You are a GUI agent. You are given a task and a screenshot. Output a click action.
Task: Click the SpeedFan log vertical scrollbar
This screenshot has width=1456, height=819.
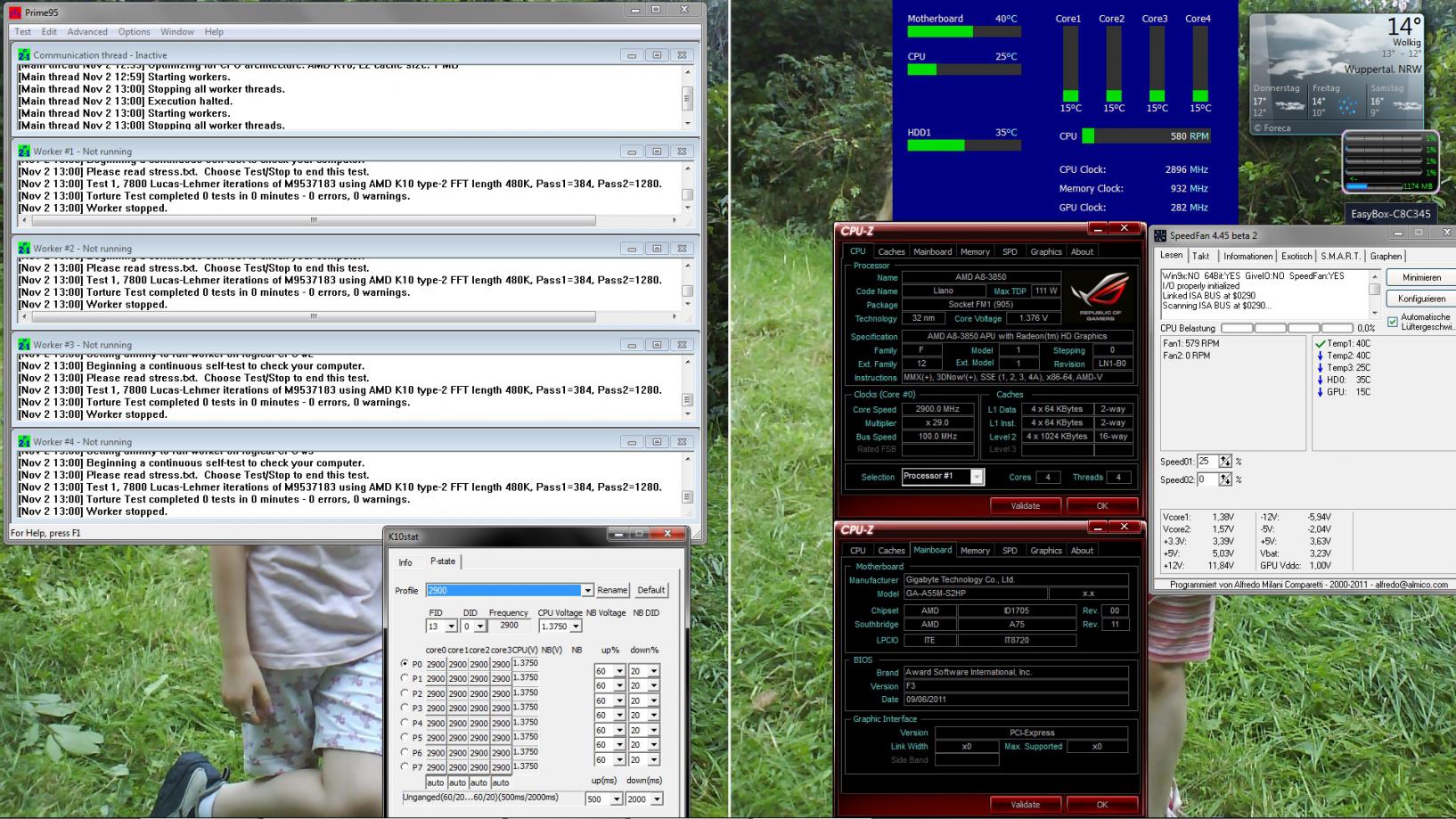click(x=1374, y=295)
